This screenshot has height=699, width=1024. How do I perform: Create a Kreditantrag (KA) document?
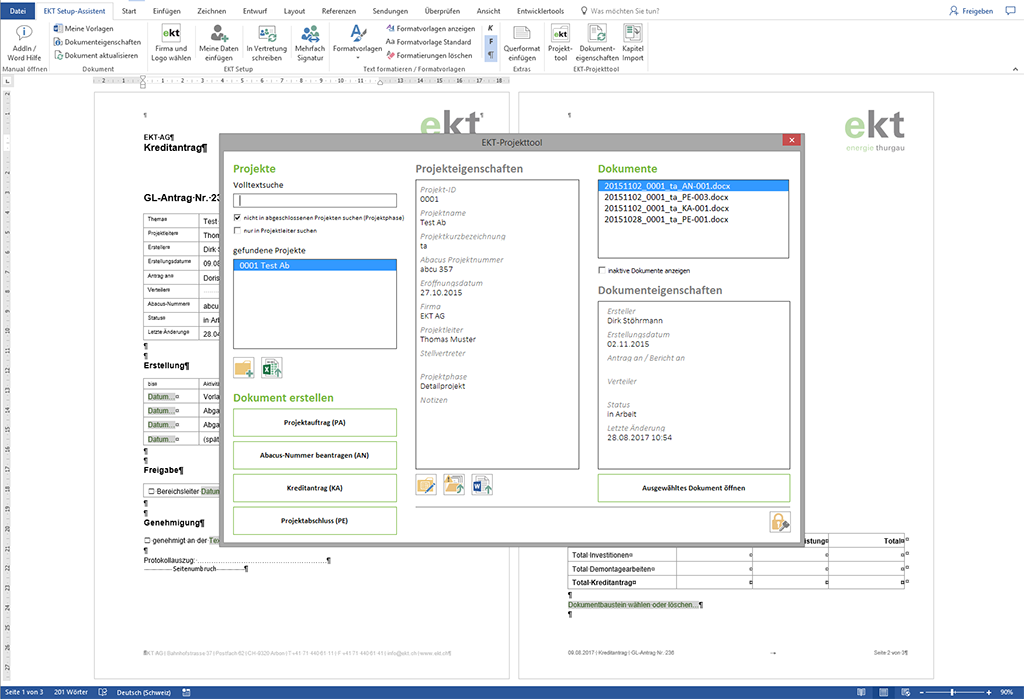click(315, 488)
